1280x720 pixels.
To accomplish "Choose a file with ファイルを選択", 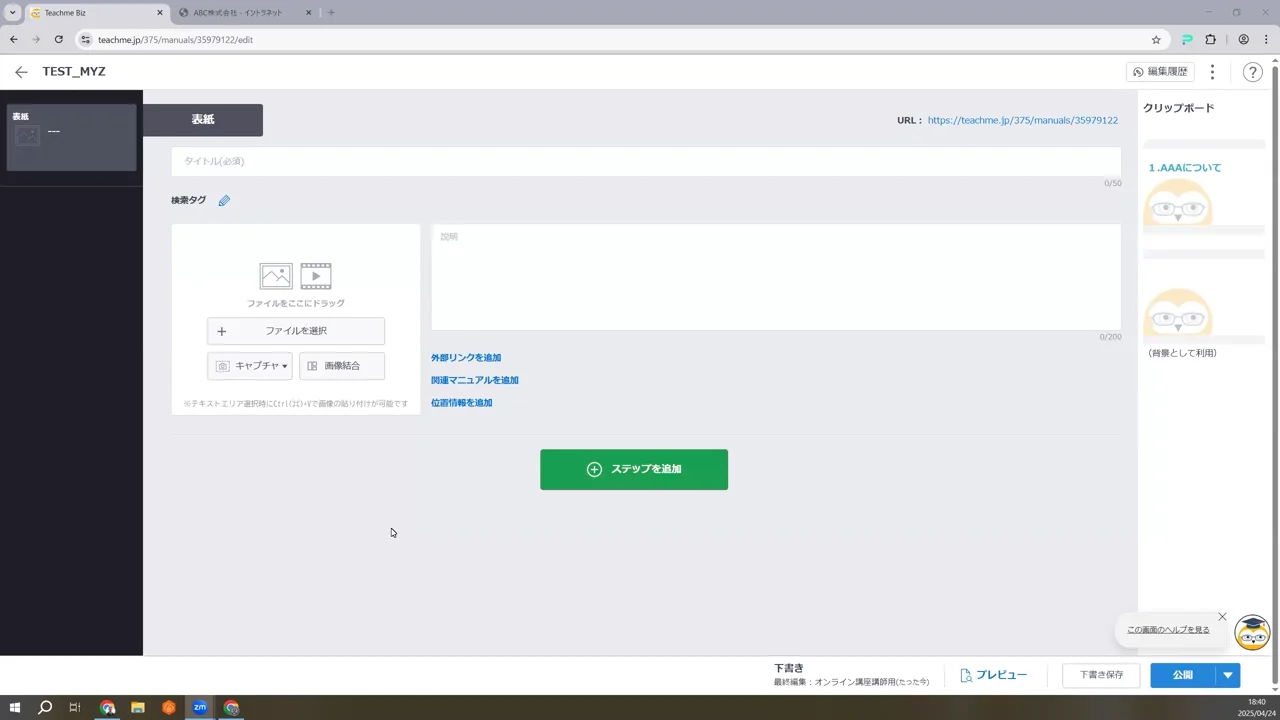I will (296, 331).
